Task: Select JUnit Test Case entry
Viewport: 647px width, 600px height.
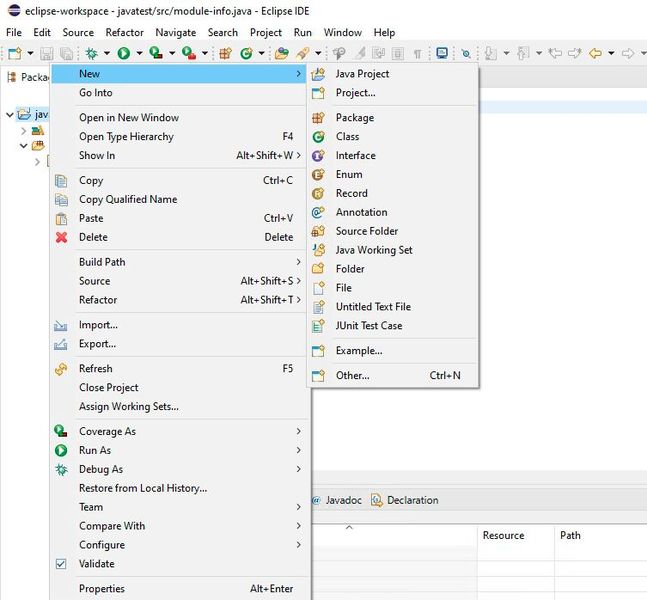Action: [393, 326]
